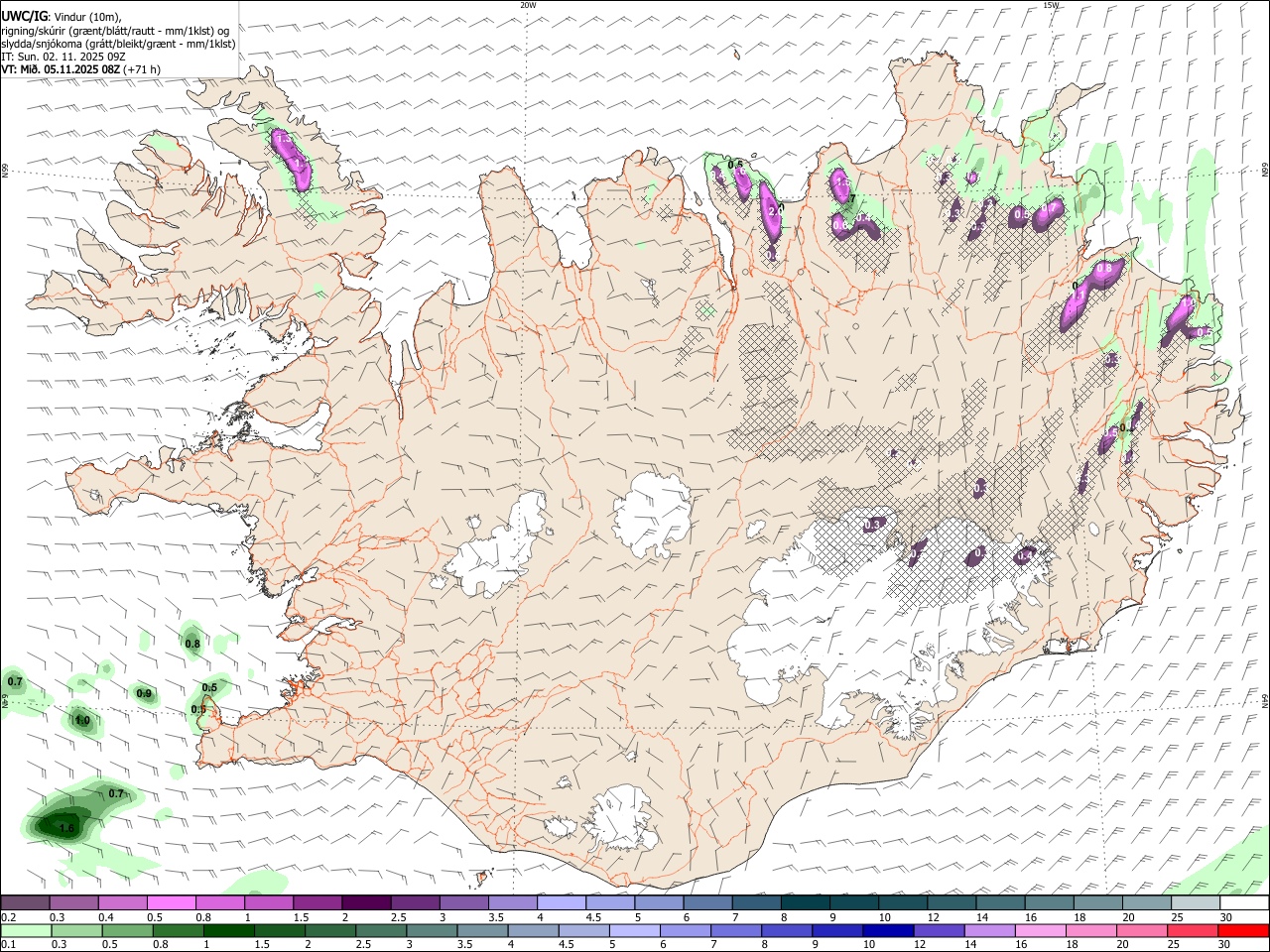Image resolution: width=1270 pixels, height=952 pixels.
Task: Click the '64N' latitude label on left edge
Action: coord(5,701)
